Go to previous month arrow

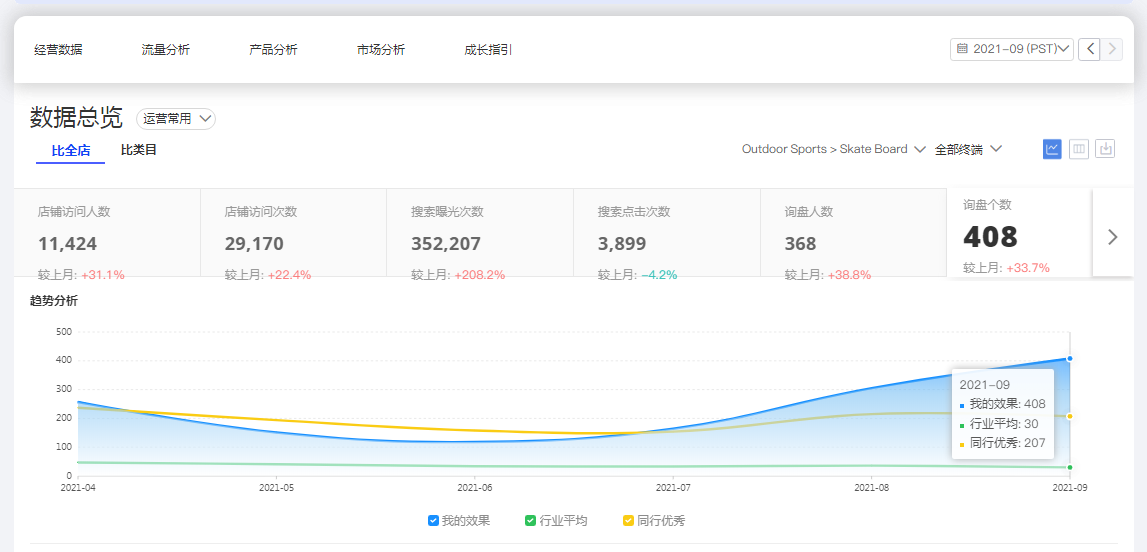pos(1089,49)
